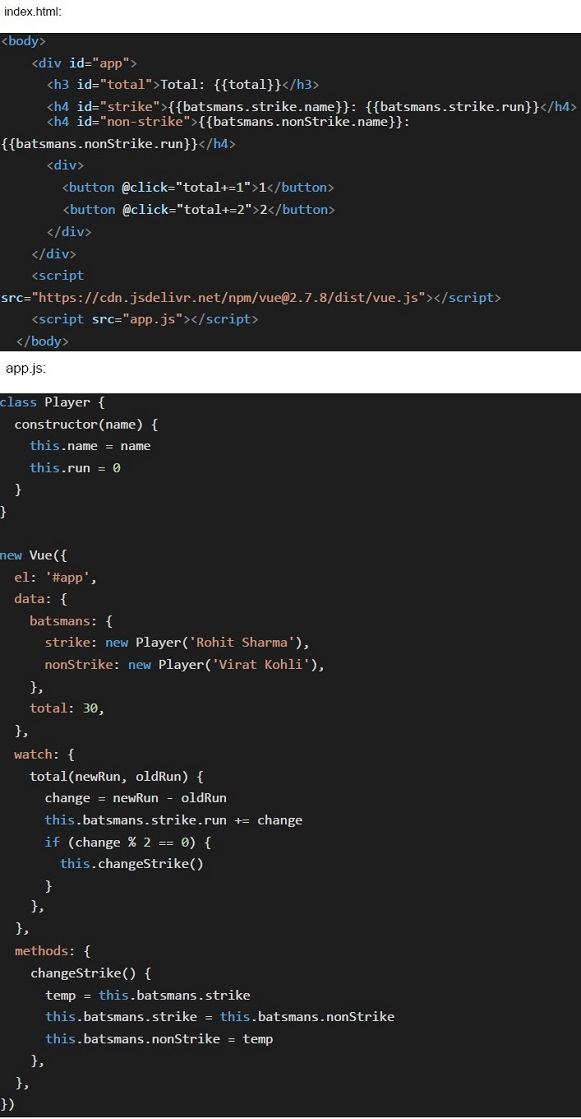Click 'temp = this.batsmans.strike' line

(x=148, y=996)
